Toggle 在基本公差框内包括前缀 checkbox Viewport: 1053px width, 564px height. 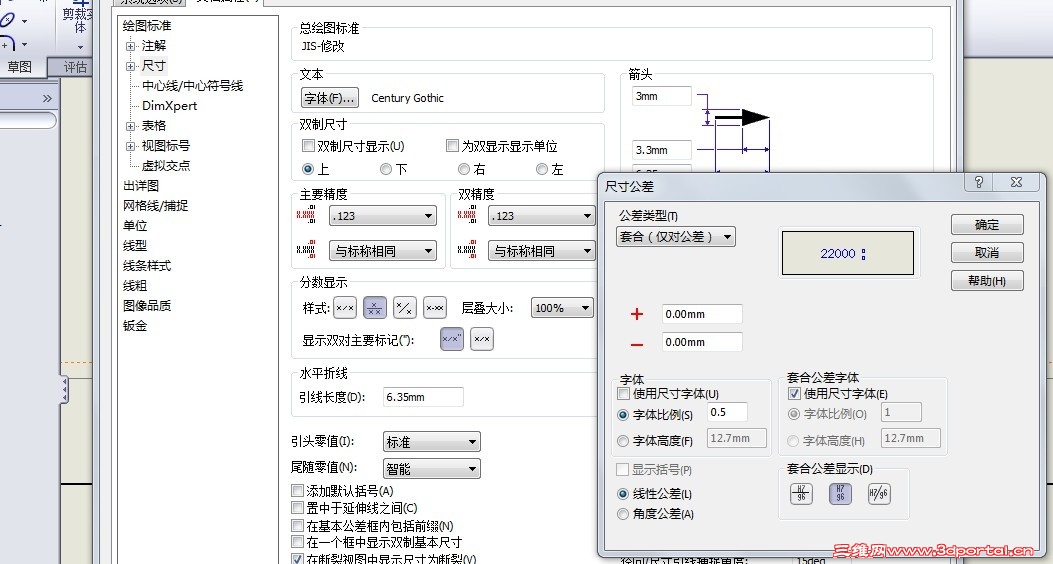click(297, 526)
